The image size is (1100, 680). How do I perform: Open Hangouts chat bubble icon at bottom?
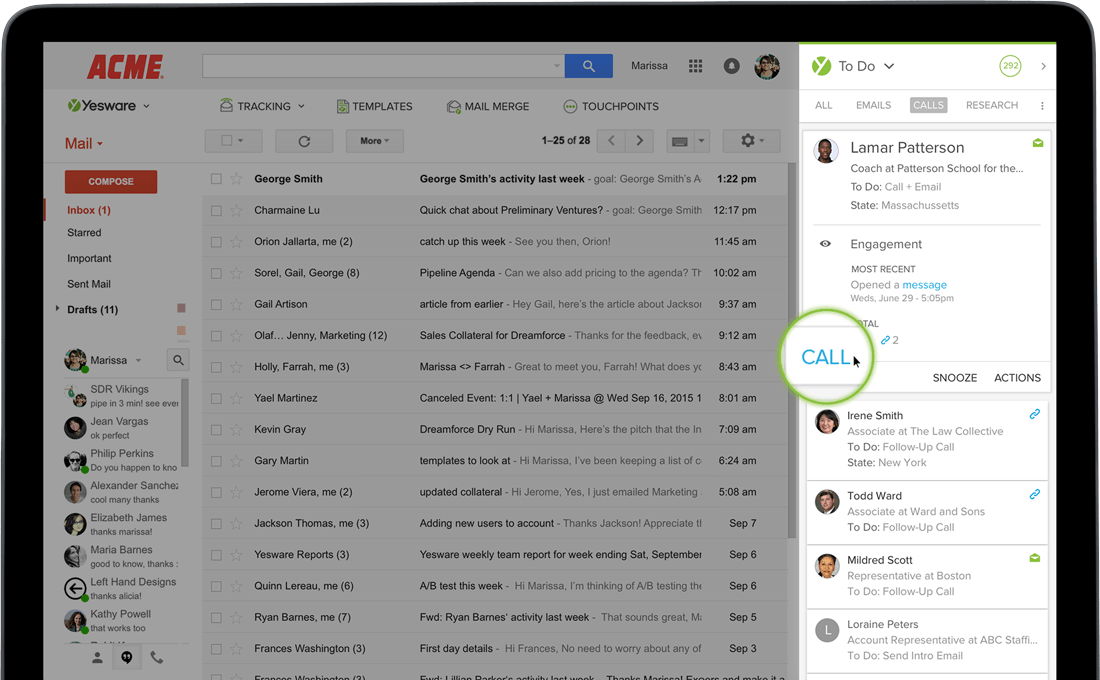coord(127,658)
